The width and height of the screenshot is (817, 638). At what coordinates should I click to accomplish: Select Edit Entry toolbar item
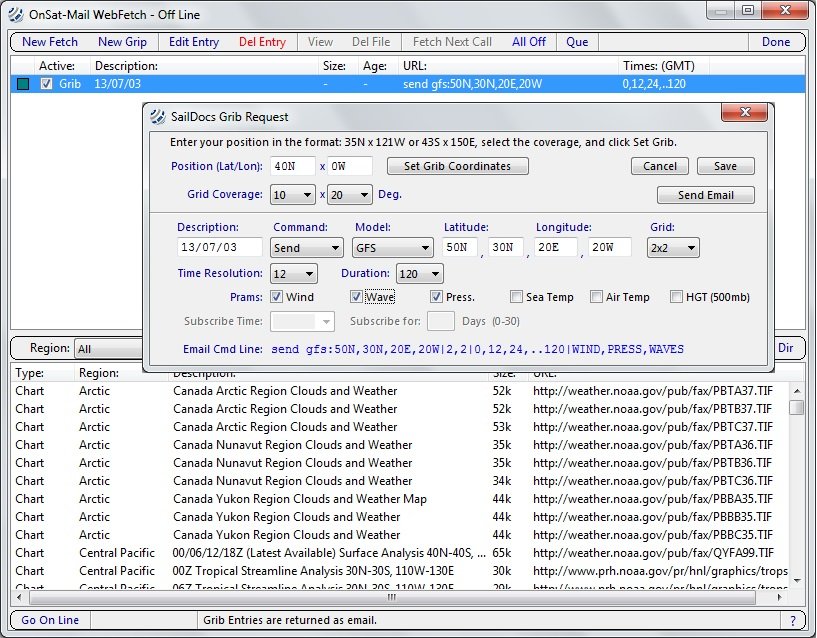pos(194,42)
